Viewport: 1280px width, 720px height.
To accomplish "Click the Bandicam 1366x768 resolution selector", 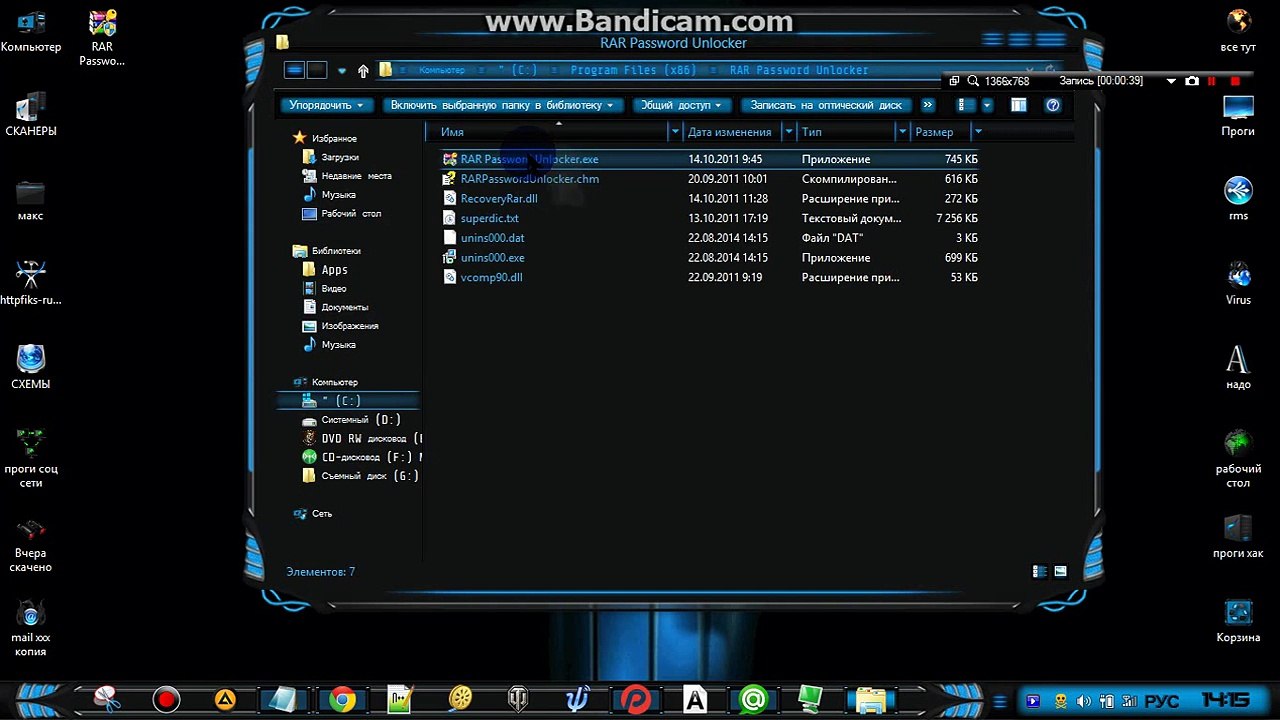I will [1006, 81].
